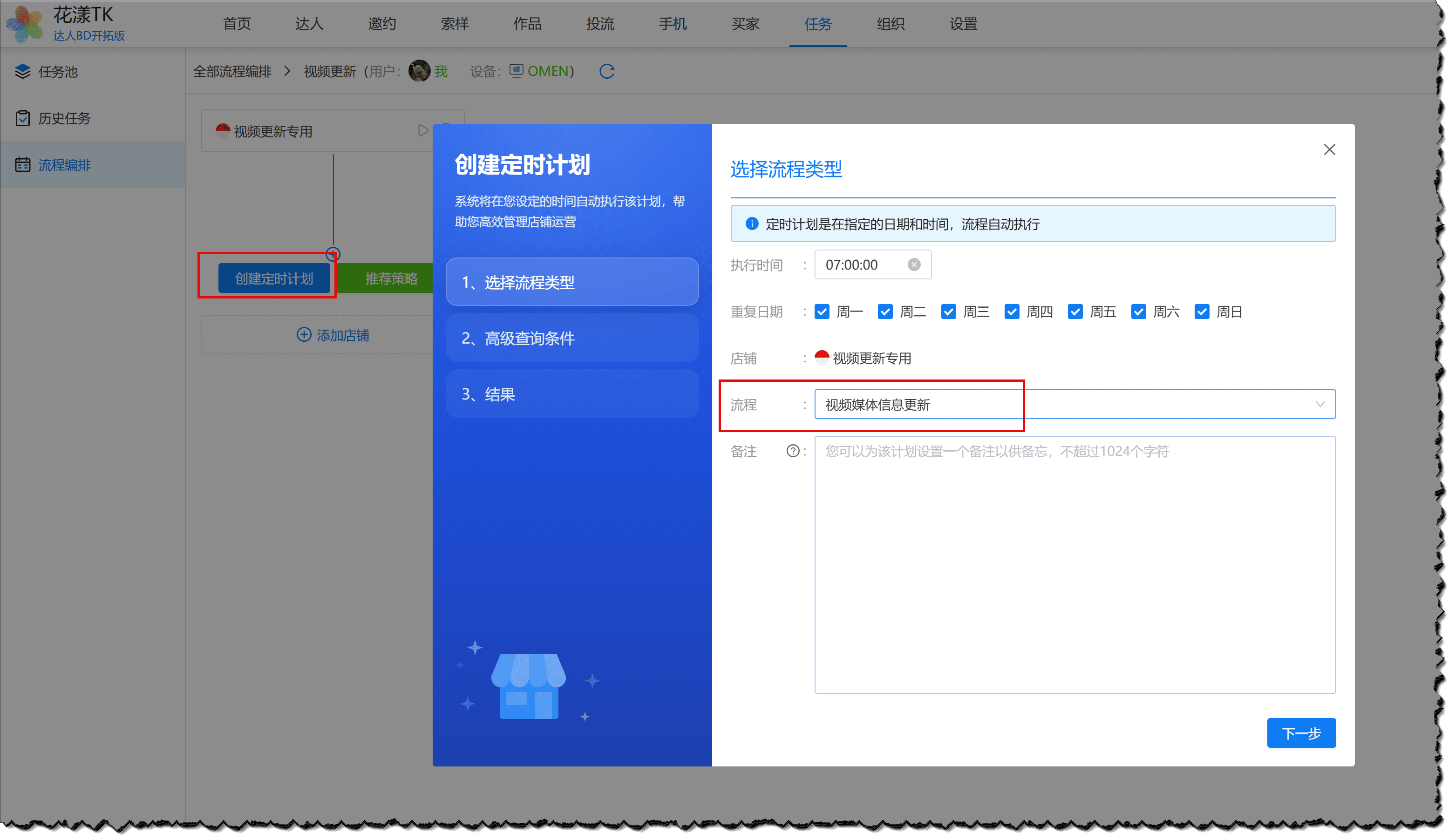
Task: Open the 手机 tab
Action: (673, 24)
